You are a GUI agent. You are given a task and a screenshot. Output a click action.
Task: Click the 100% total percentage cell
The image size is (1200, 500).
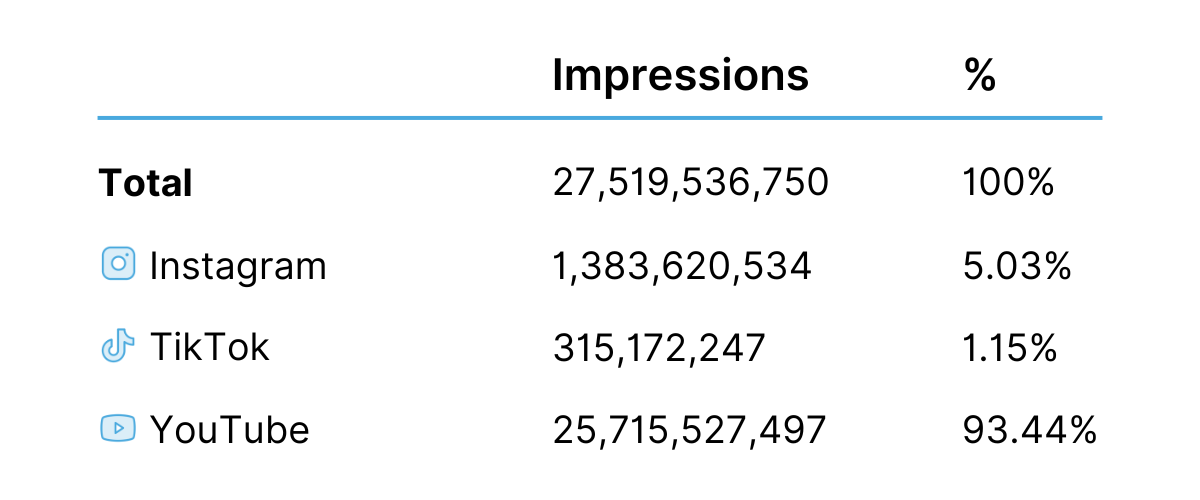tap(1008, 183)
